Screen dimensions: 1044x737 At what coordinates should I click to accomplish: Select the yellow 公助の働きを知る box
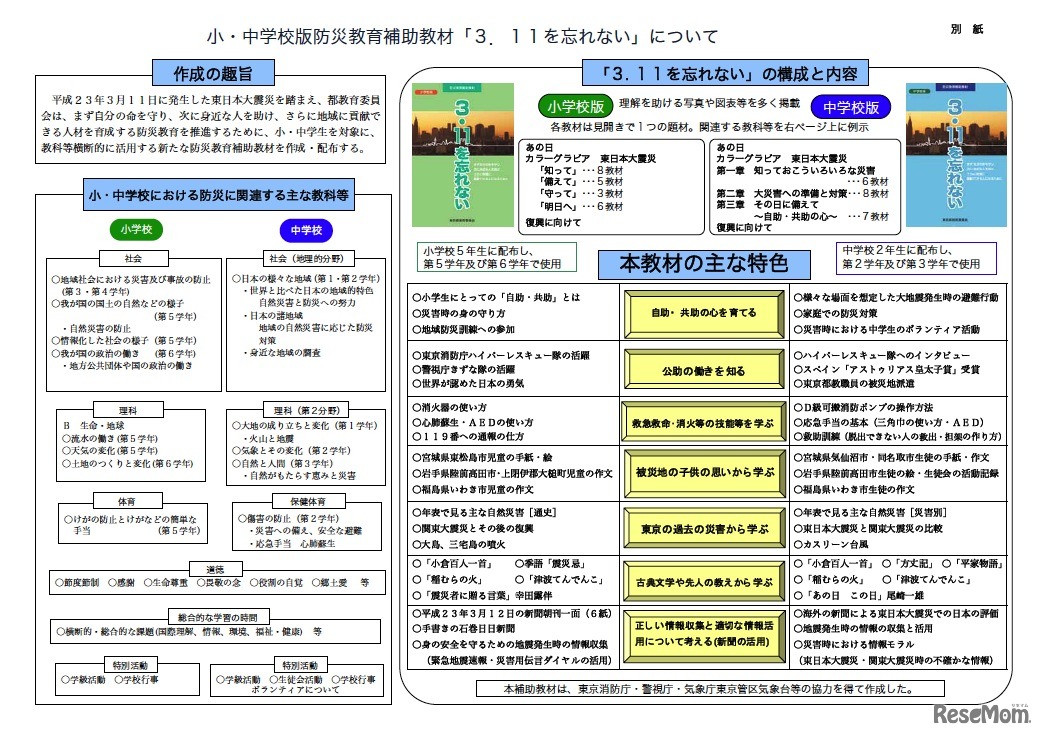coord(703,371)
